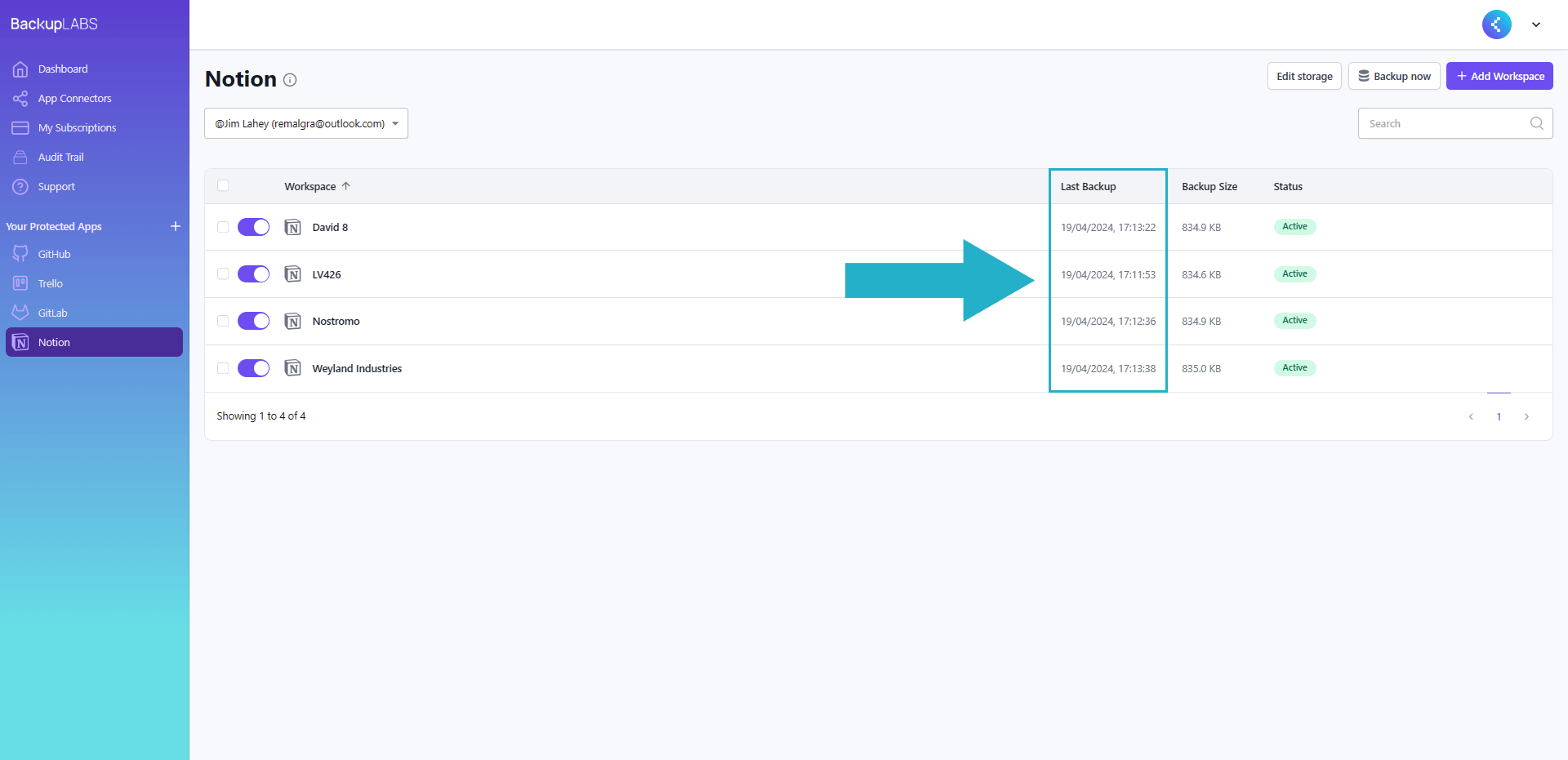This screenshot has width=1568, height=760.
Task: Click the BackupLABS logo
Action: click(x=54, y=24)
